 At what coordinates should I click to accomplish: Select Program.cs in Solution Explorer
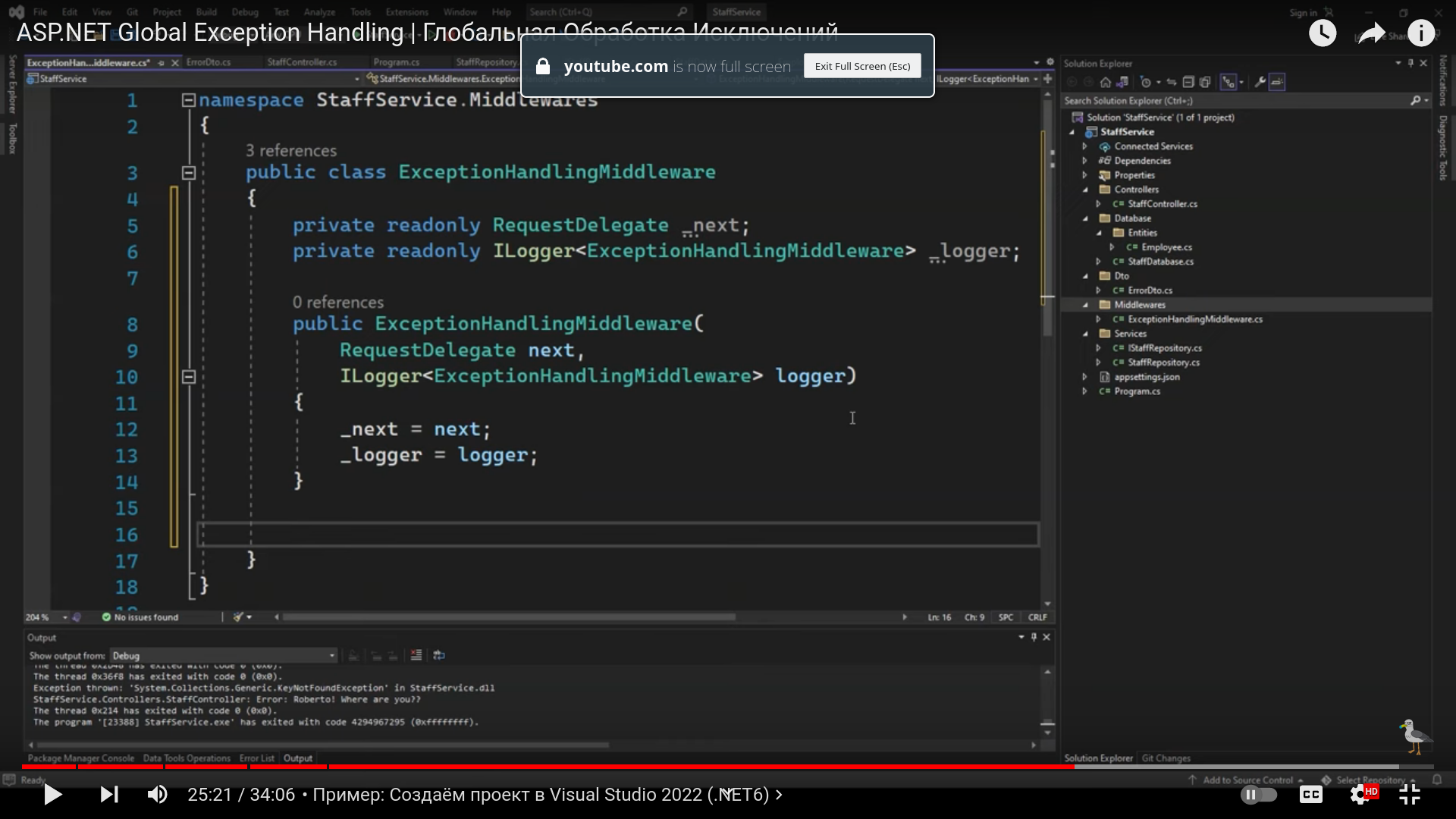coord(1137,391)
